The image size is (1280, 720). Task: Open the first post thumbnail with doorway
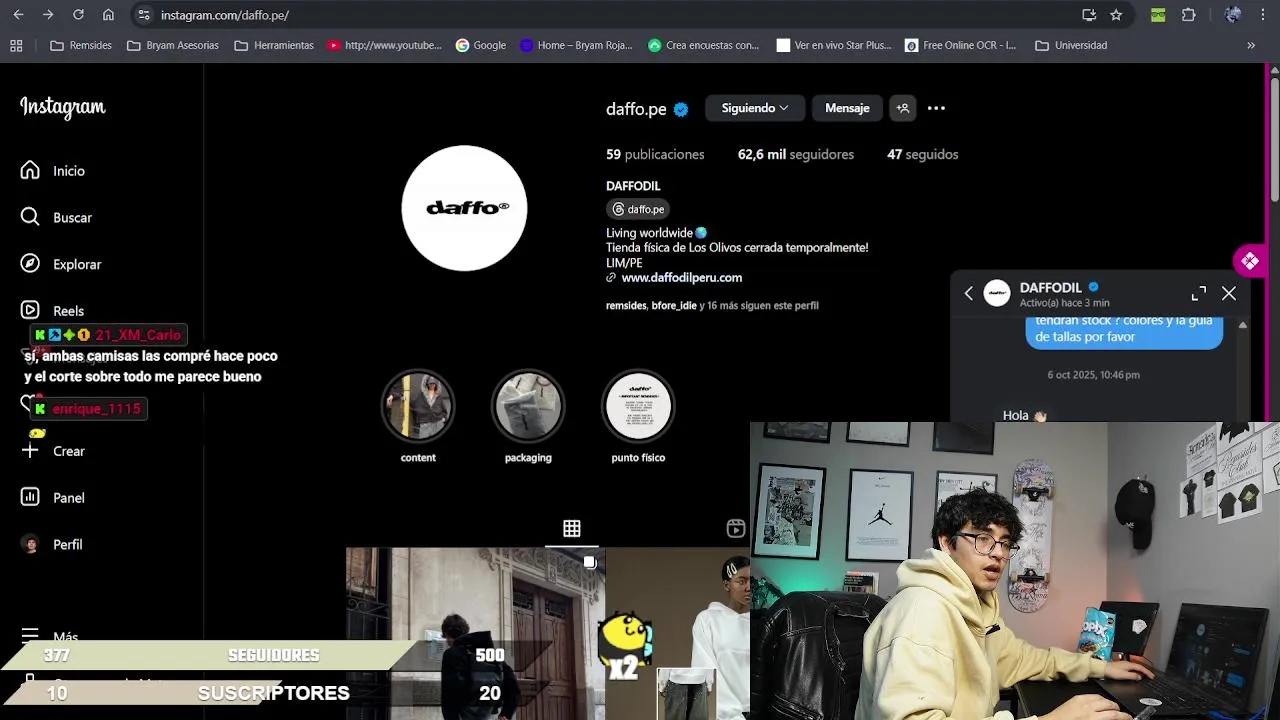(475, 633)
